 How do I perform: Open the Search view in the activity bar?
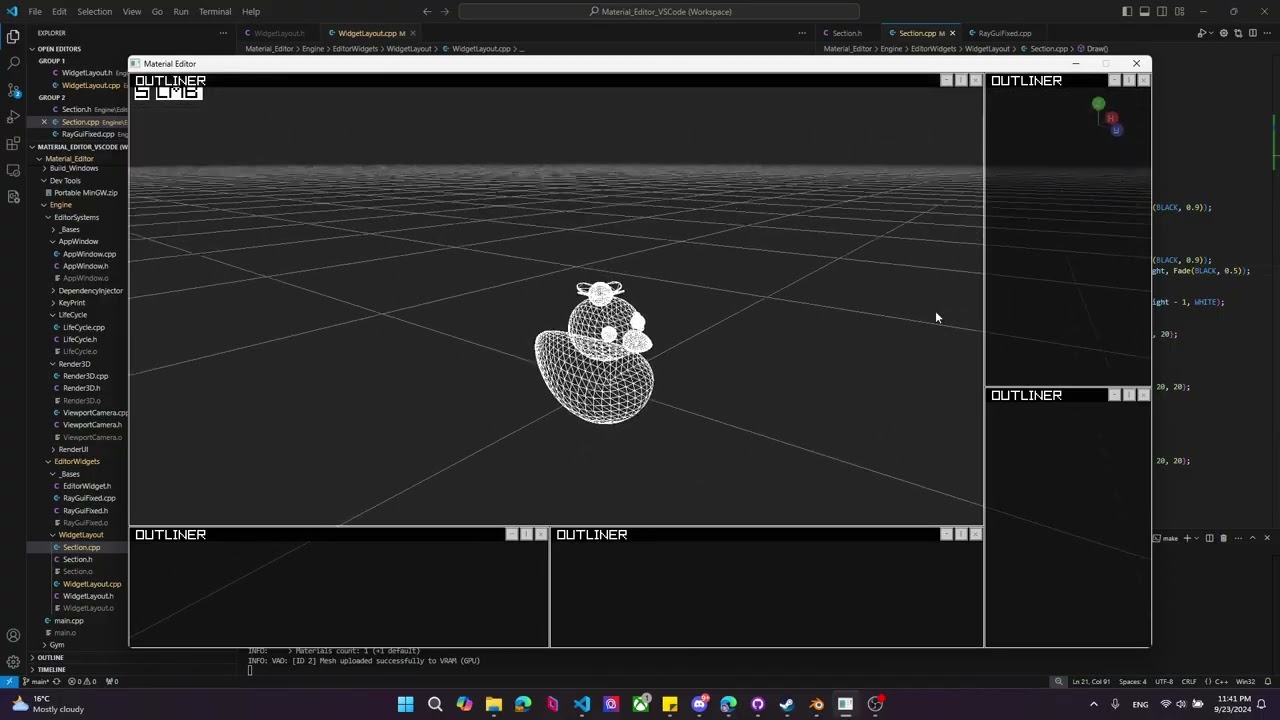coord(13,63)
